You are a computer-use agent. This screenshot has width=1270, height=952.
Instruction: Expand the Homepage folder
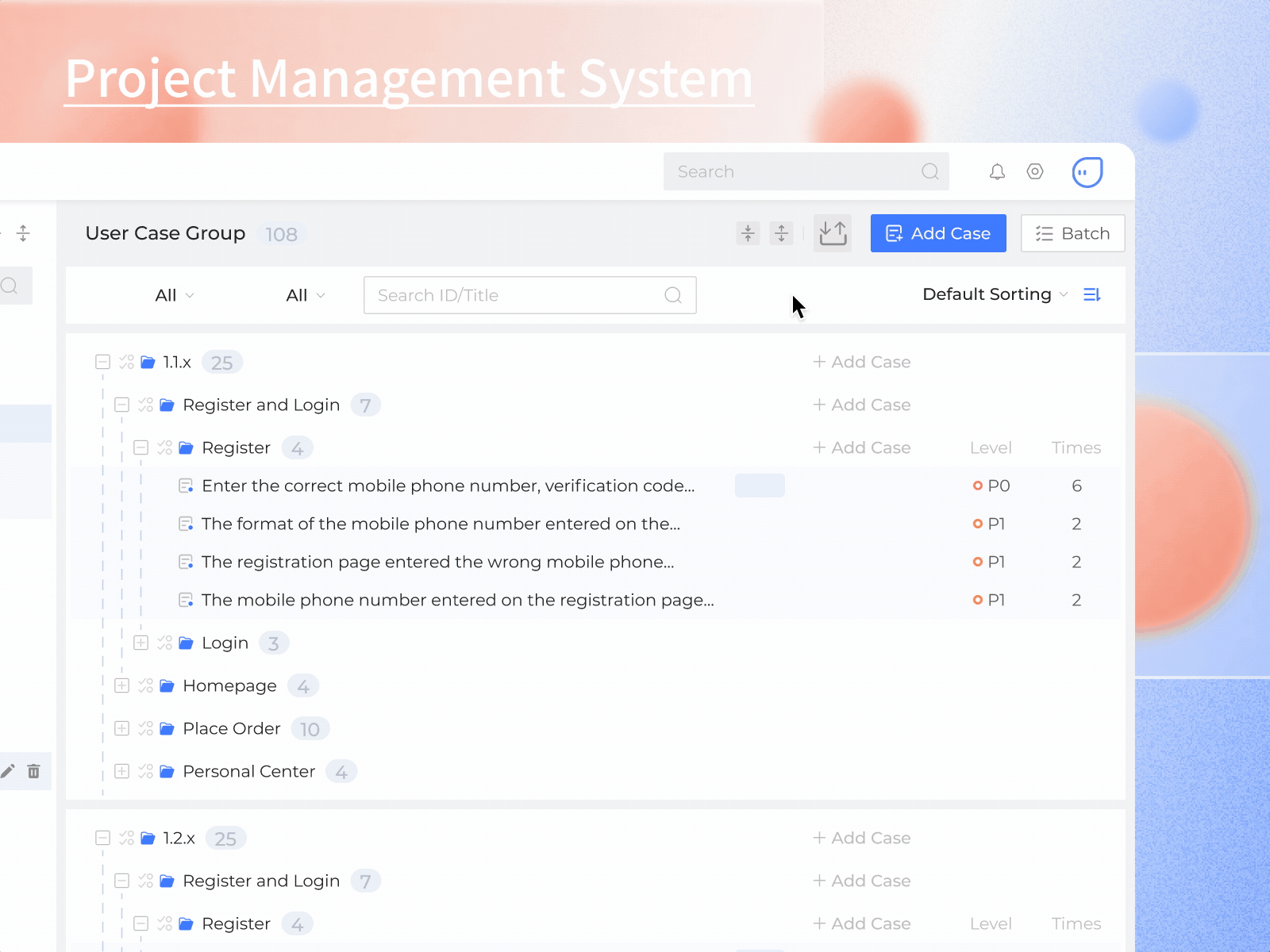[121, 685]
